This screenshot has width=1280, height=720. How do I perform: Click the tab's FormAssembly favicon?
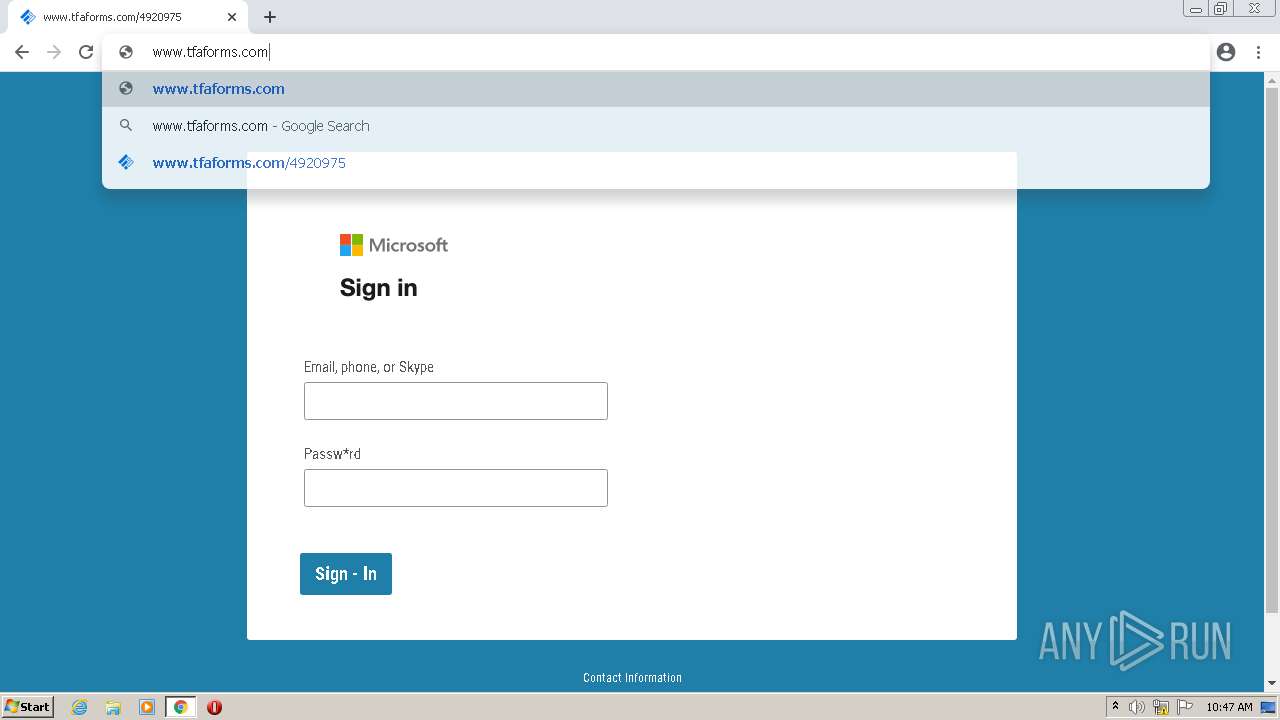tap(28, 17)
